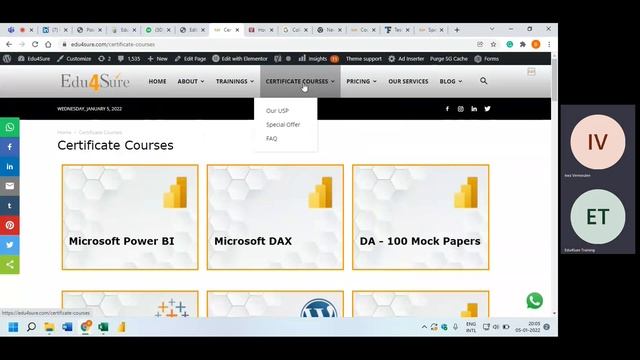Screen dimensions: 640x360
Task: Open the green more-share options icon
Action: (x=10, y=264)
